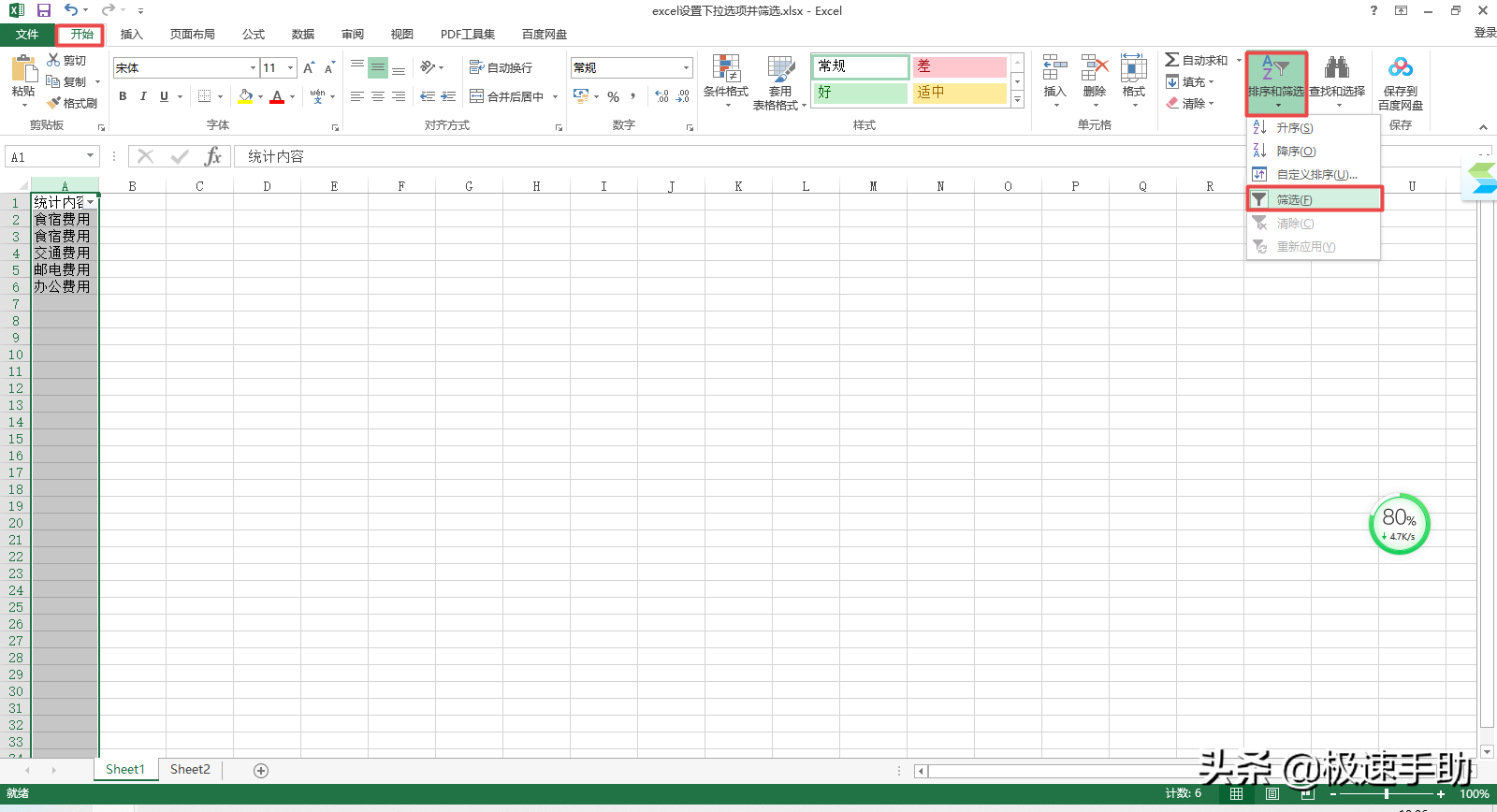
Task: Increase the font size
Action: click(x=309, y=67)
